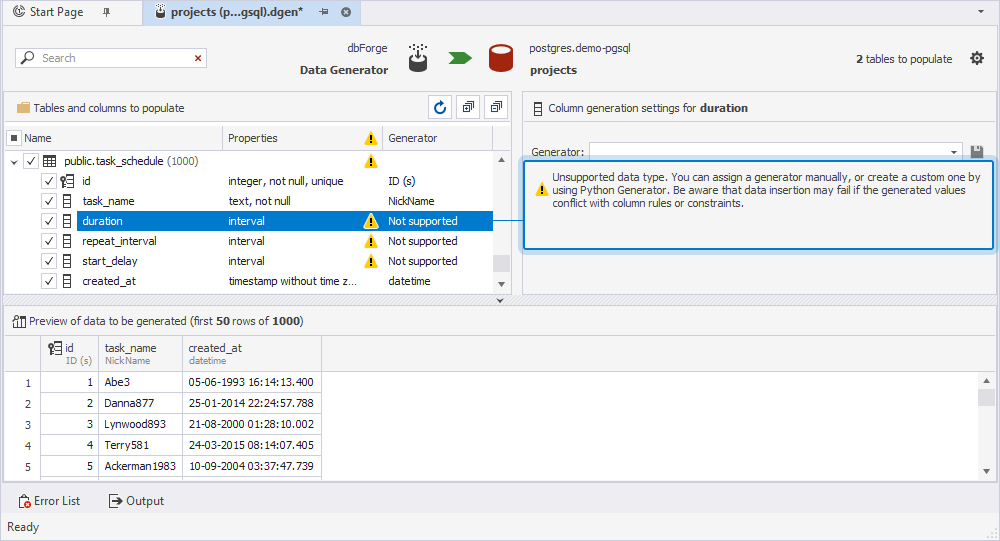
Task: Click the refresh tables icon
Action: [440, 107]
